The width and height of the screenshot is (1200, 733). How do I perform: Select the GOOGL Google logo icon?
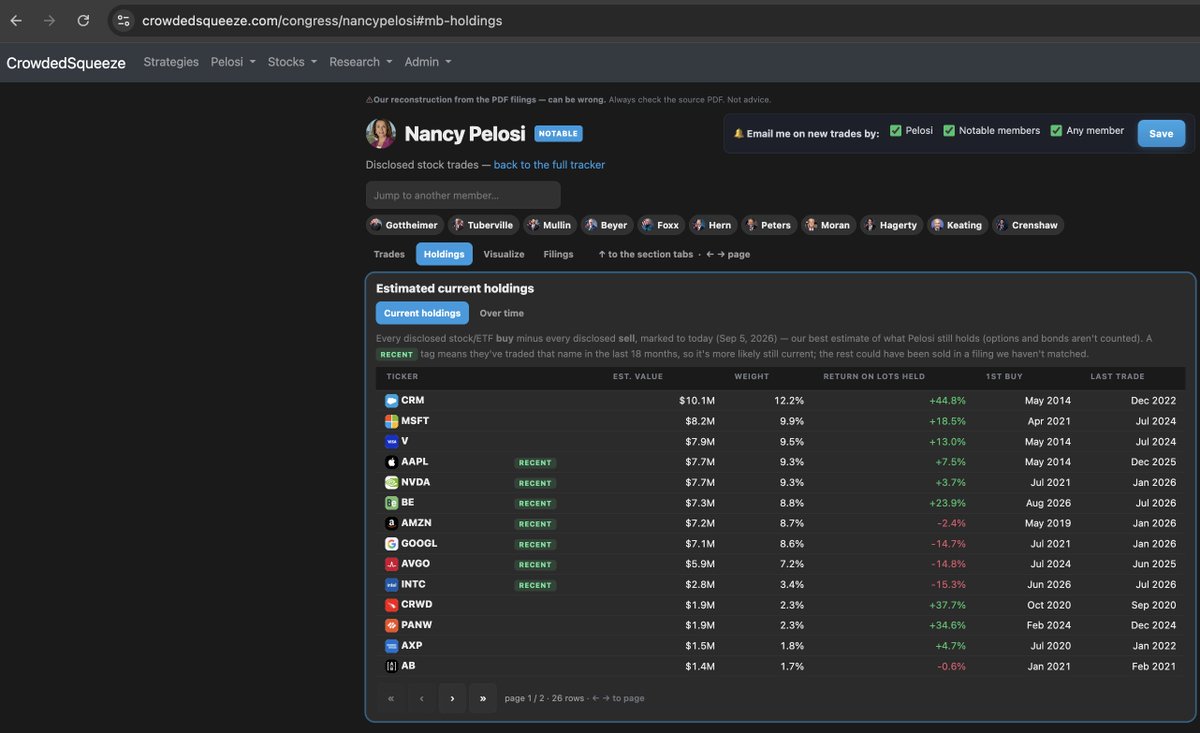click(x=391, y=544)
